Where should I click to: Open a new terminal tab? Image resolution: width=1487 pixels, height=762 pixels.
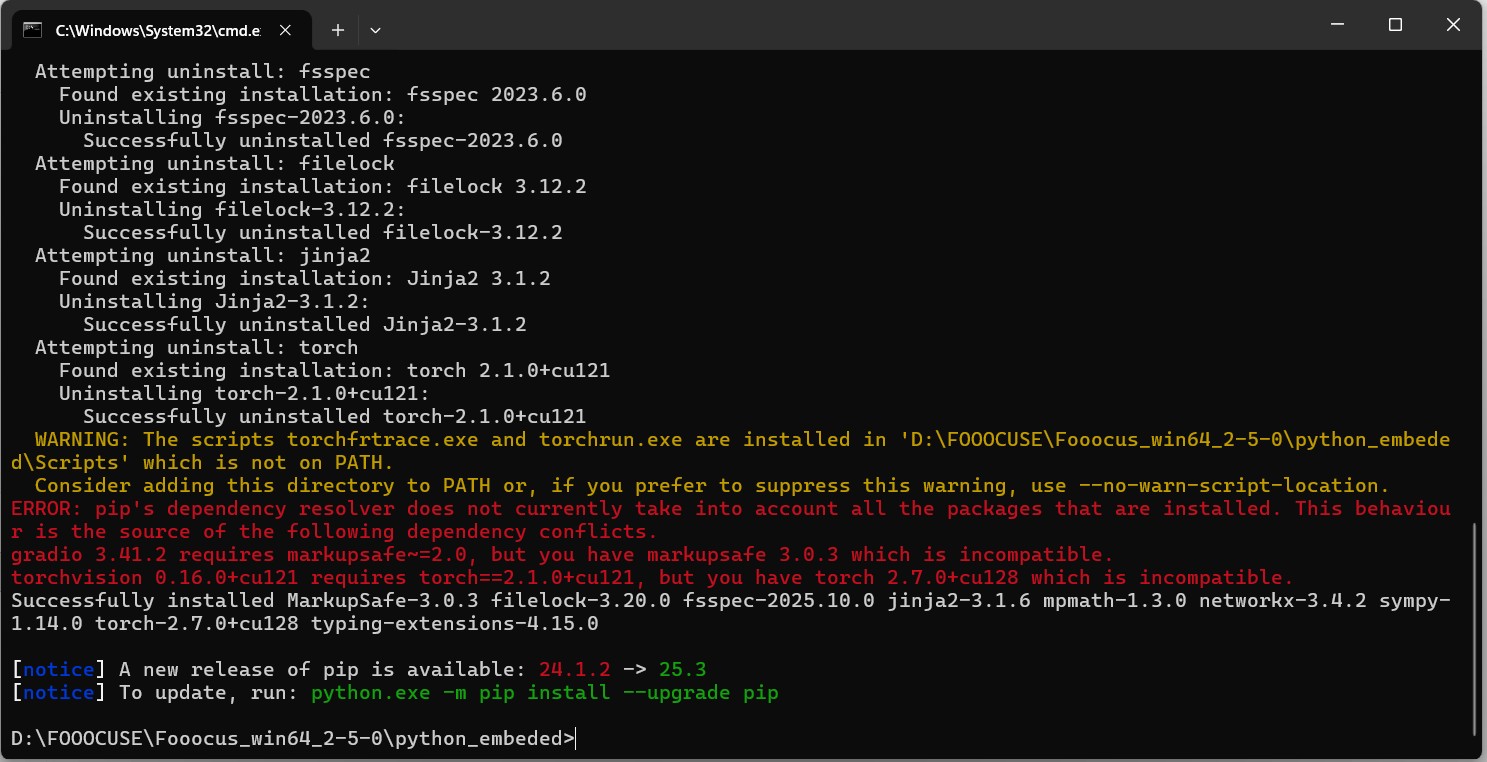338,30
